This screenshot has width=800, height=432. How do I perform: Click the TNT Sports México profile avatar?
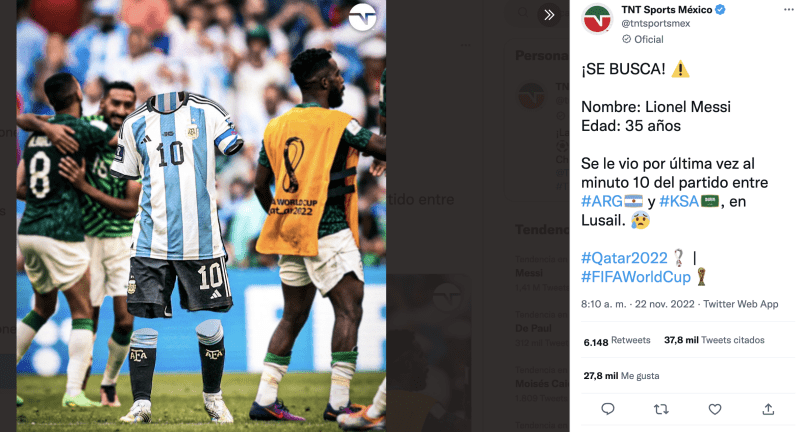click(x=597, y=19)
